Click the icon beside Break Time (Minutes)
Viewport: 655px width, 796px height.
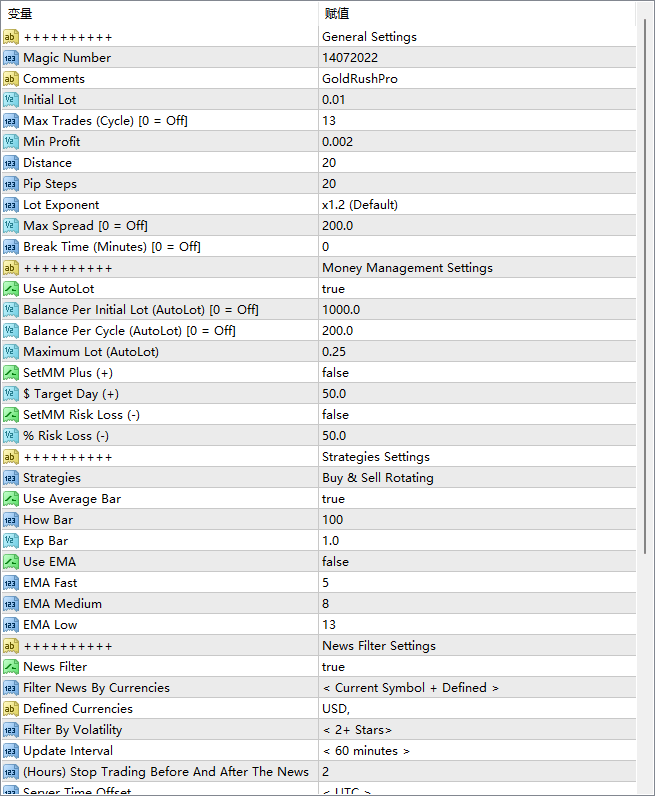11,247
